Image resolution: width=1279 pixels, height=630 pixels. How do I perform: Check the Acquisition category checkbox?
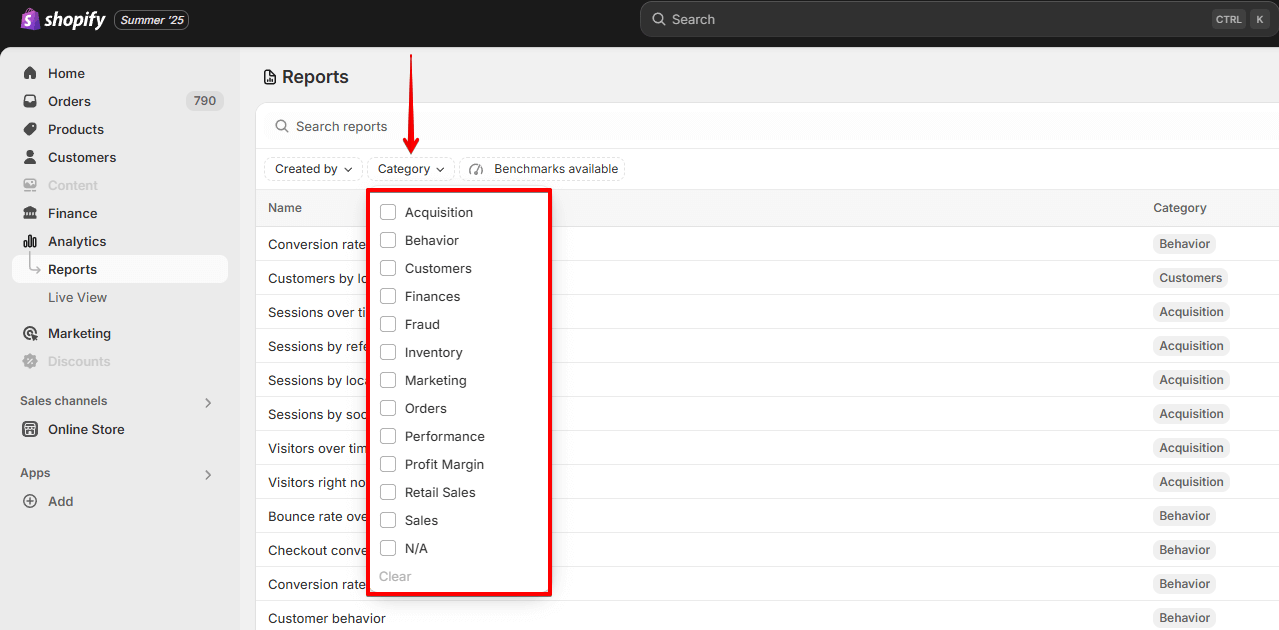388,212
